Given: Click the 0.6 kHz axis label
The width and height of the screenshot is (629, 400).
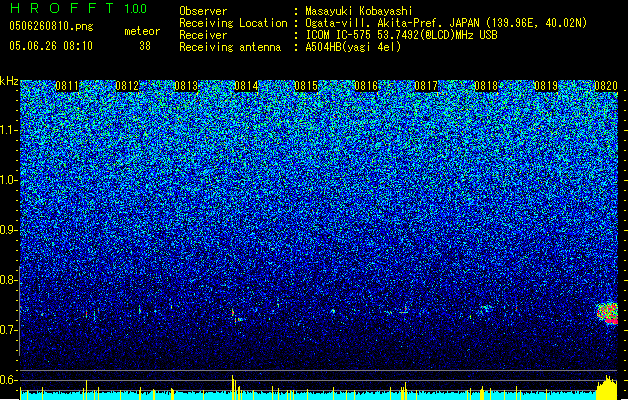Looking at the screenshot, I should coord(9,380).
